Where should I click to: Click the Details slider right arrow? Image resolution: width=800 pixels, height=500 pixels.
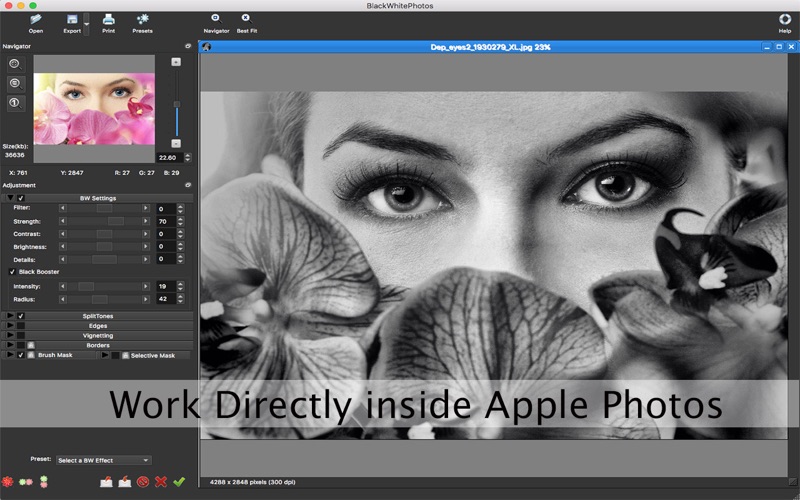pyautogui.click(x=146, y=260)
